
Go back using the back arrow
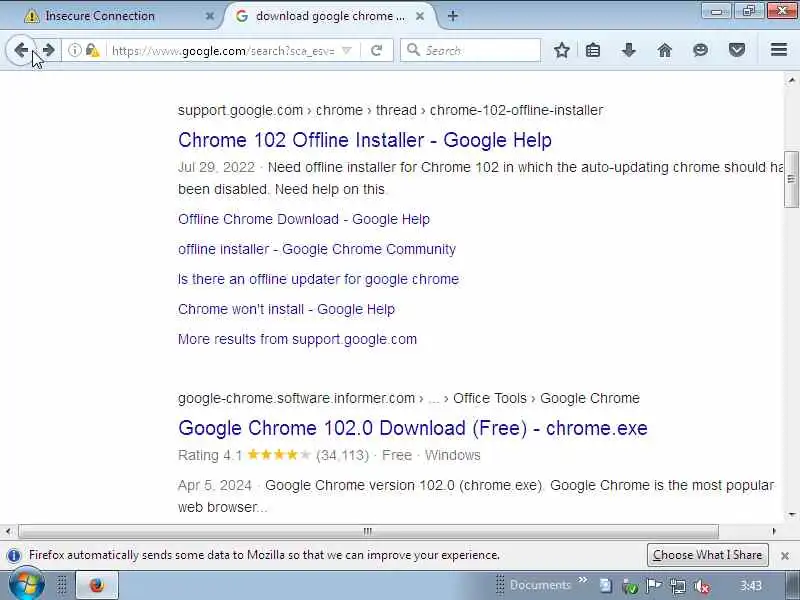click(x=21, y=50)
